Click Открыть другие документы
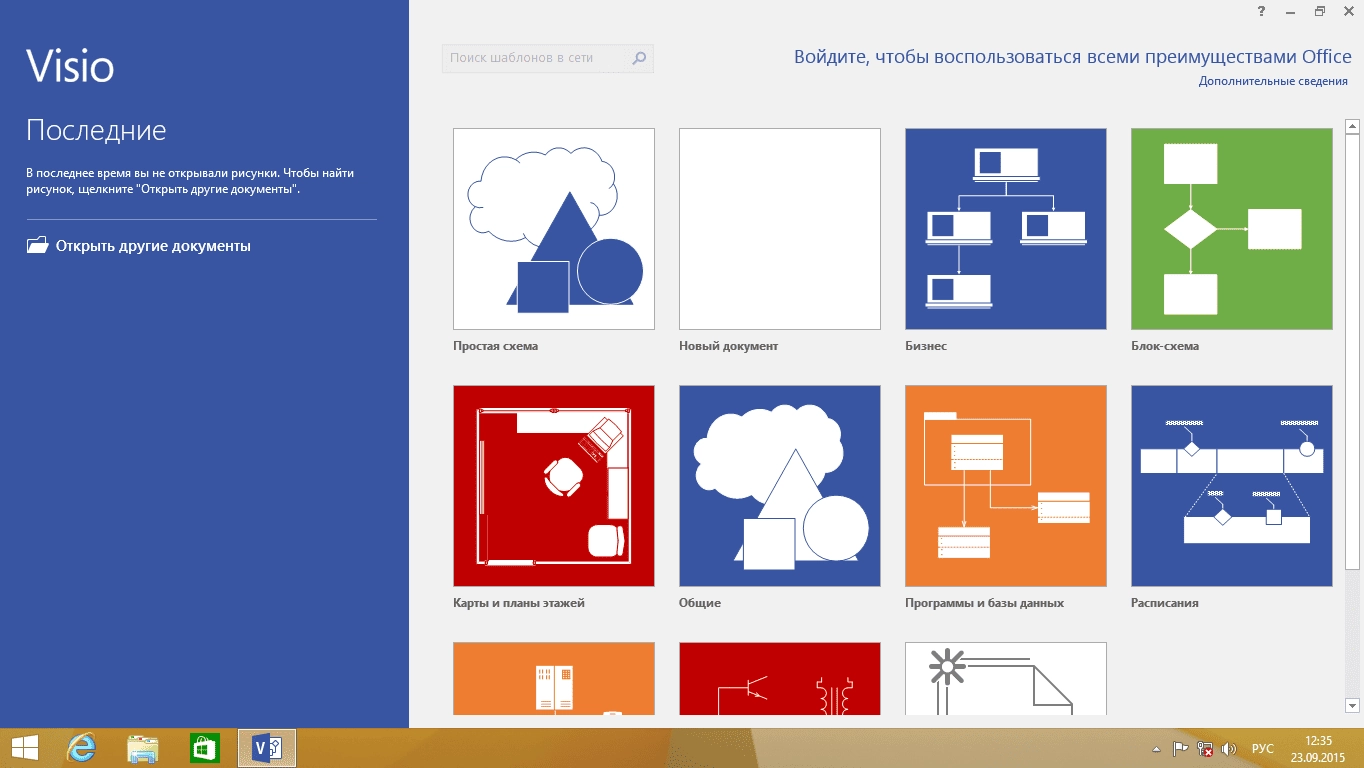The image size is (1364, 768). [153, 246]
